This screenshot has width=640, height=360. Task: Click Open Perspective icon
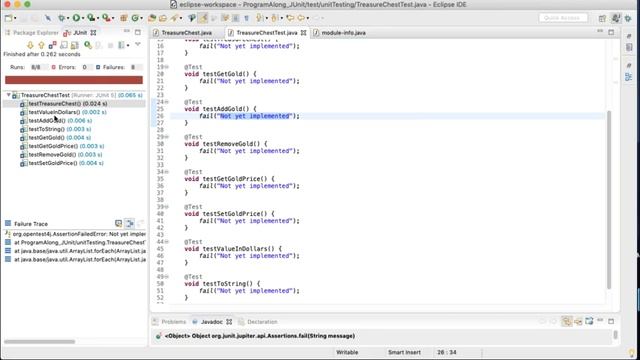click(x=602, y=18)
